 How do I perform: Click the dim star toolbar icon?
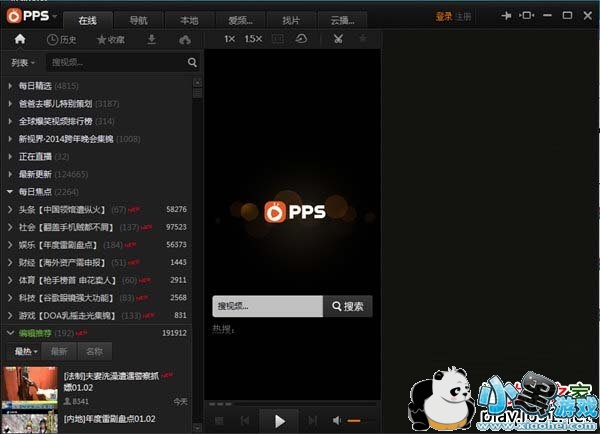[x=363, y=38]
